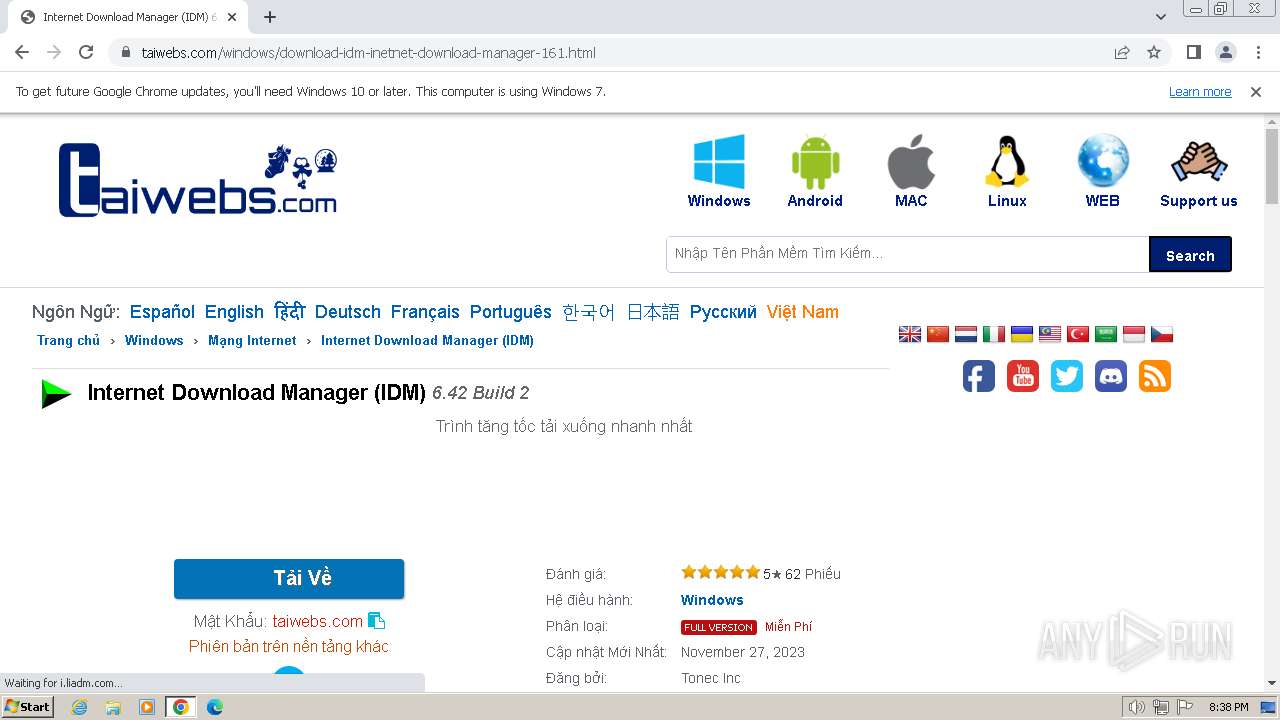
Task: Switch language to Español
Action: pyautogui.click(x=162, y=312)
